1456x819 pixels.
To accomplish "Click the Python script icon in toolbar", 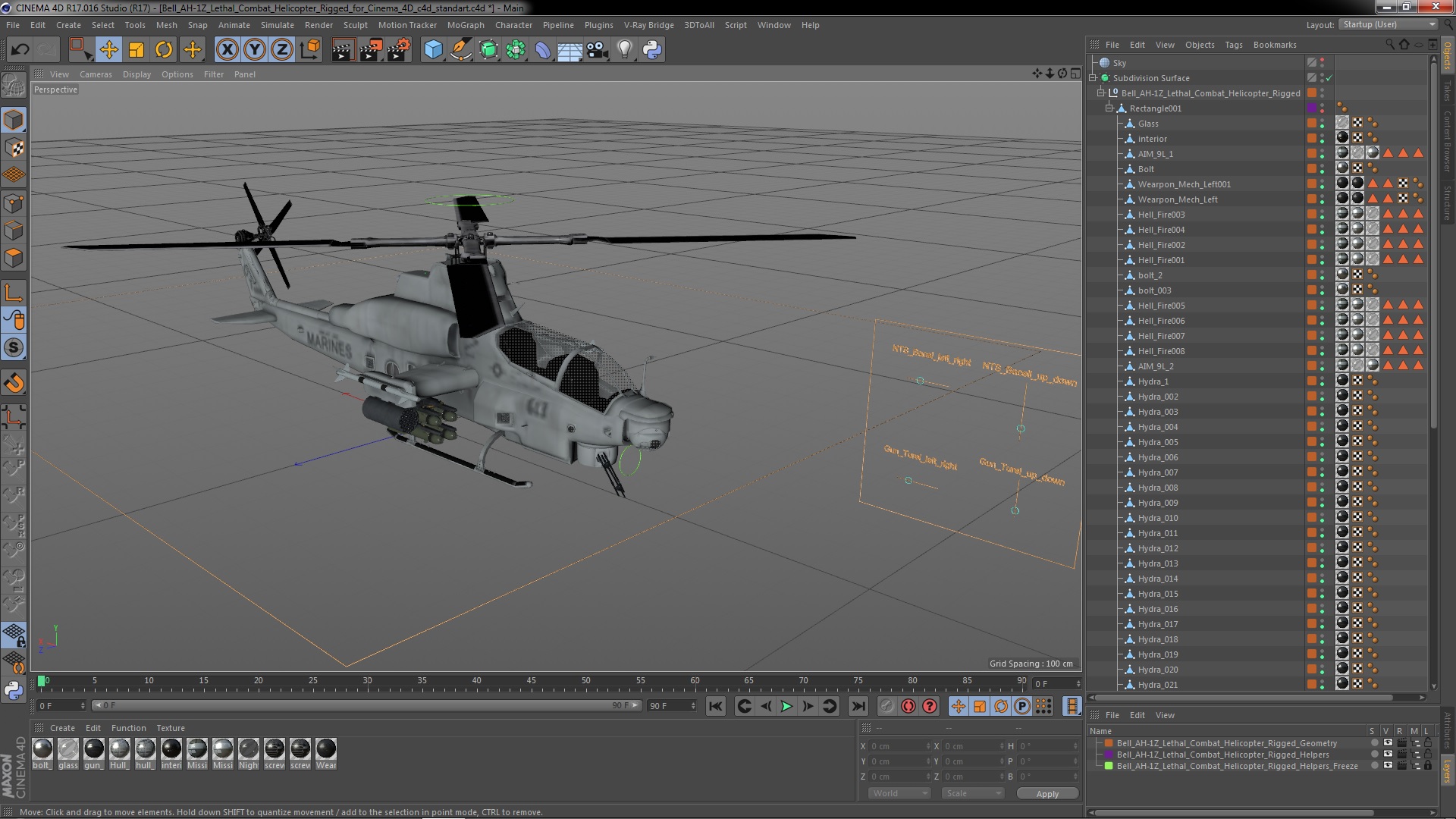I will (652, 50).
